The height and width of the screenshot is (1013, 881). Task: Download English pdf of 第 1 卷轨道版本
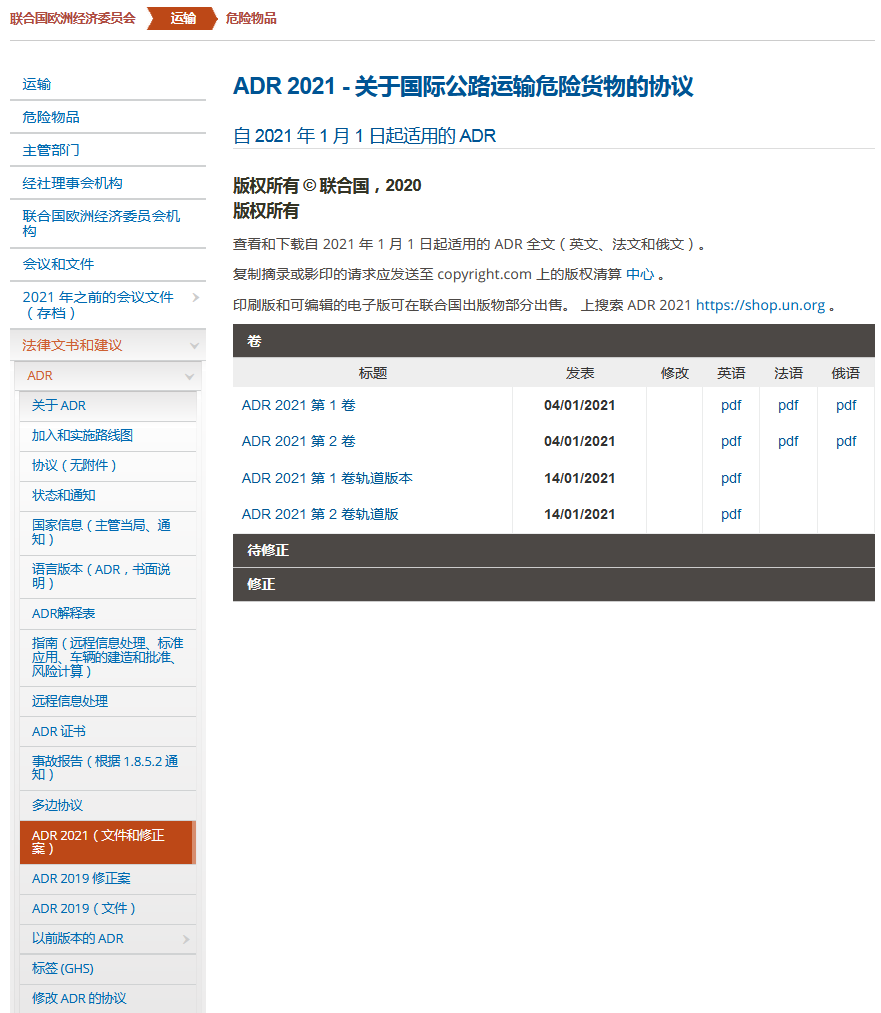click(x=731, y=479)
